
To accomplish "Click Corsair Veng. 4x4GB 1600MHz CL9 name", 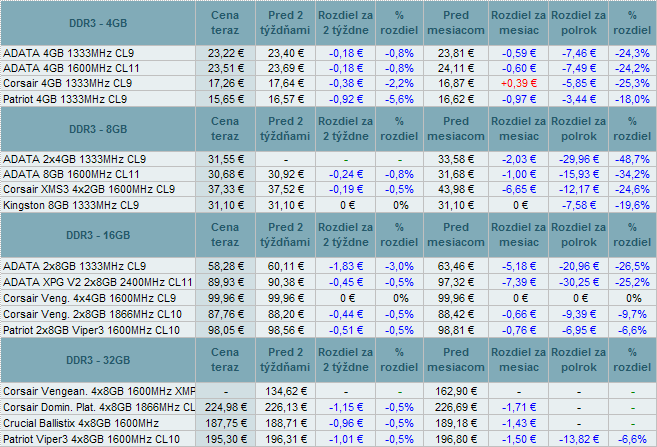I will pos(90,298).
